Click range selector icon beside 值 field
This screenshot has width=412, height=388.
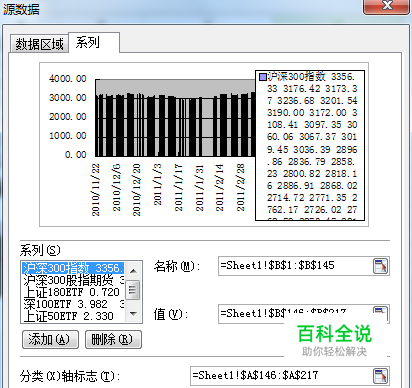coord(380,311)
